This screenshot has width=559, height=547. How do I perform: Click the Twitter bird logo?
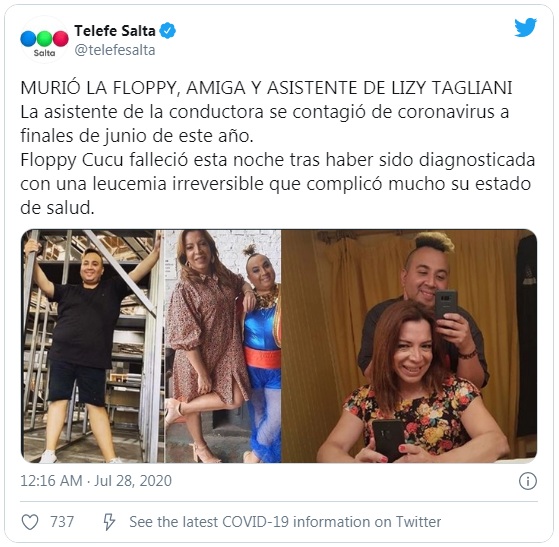(x=525, y=27)
